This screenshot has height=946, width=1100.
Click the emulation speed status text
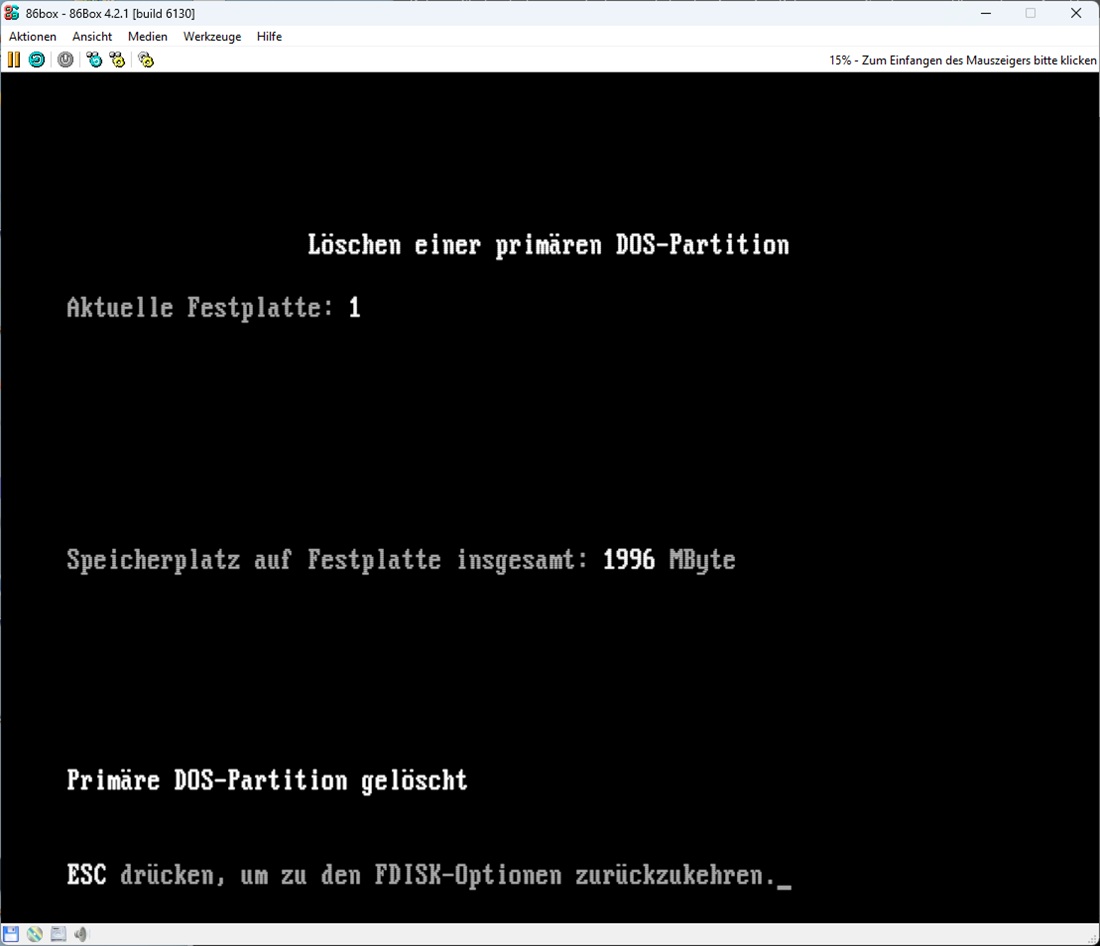pyautogui.click(x=962, y=60)
